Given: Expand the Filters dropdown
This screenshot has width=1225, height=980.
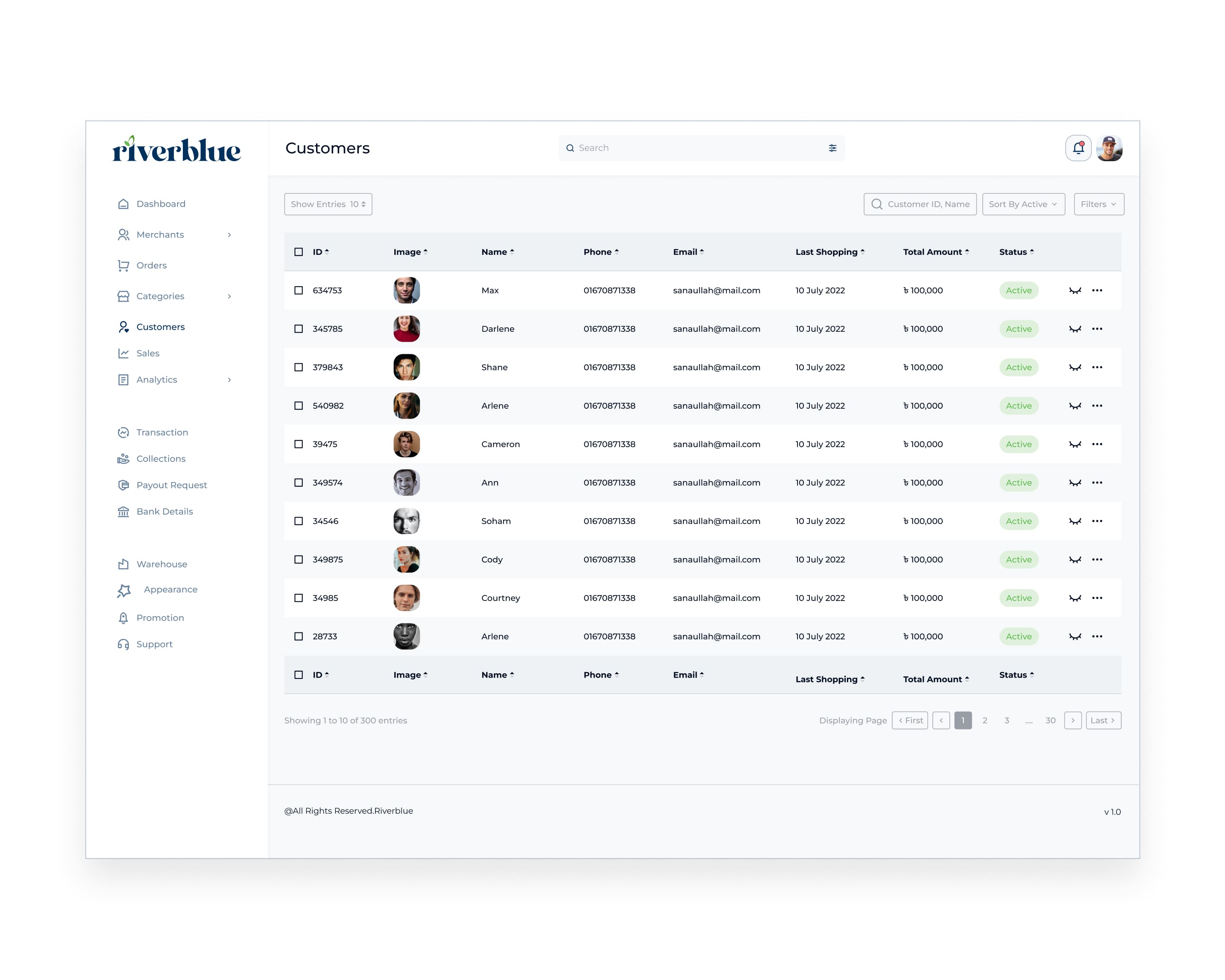Looking at the screenshot, I should (1098, 205).
